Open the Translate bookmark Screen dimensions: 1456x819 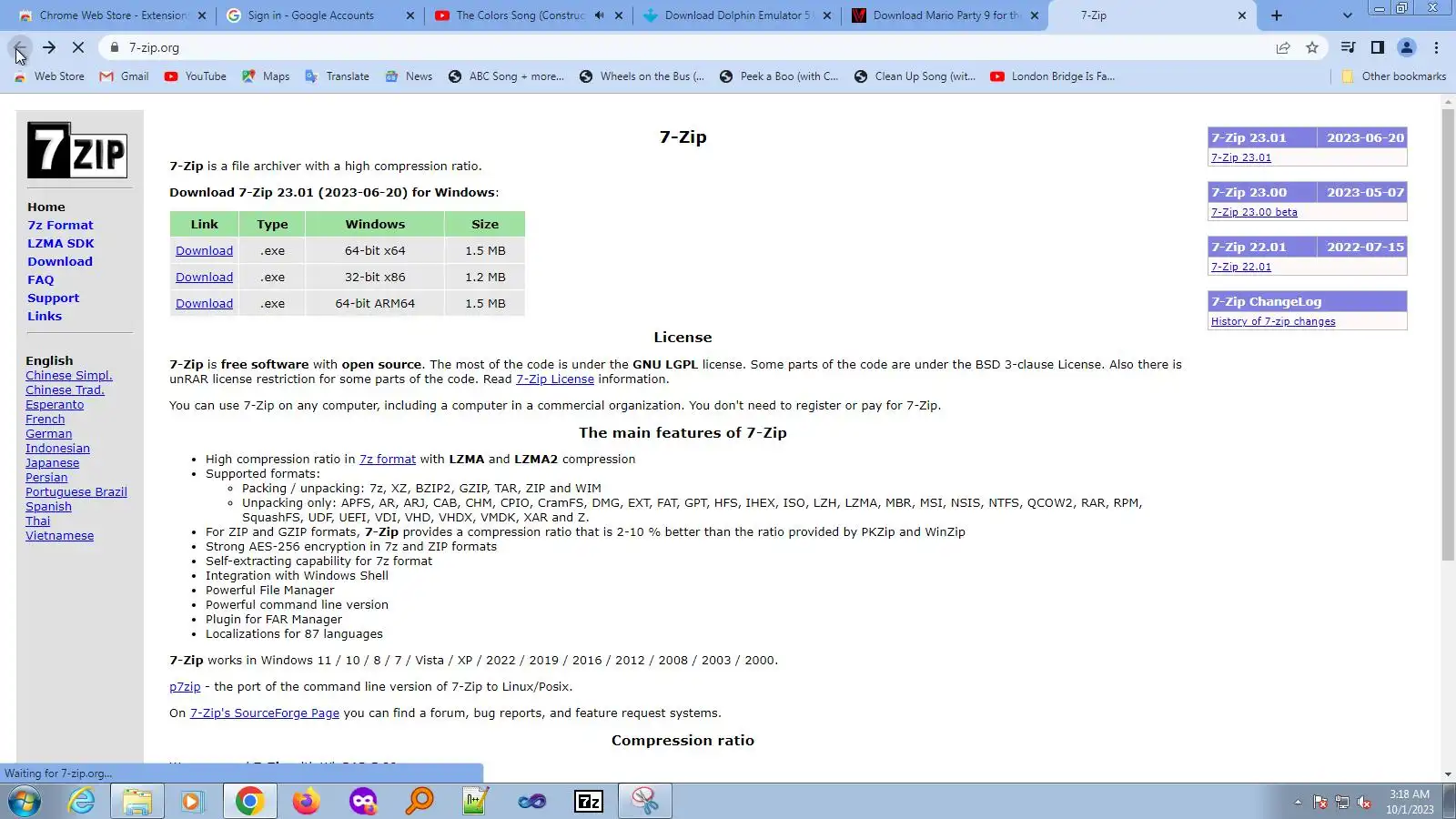tap(337, 76)
